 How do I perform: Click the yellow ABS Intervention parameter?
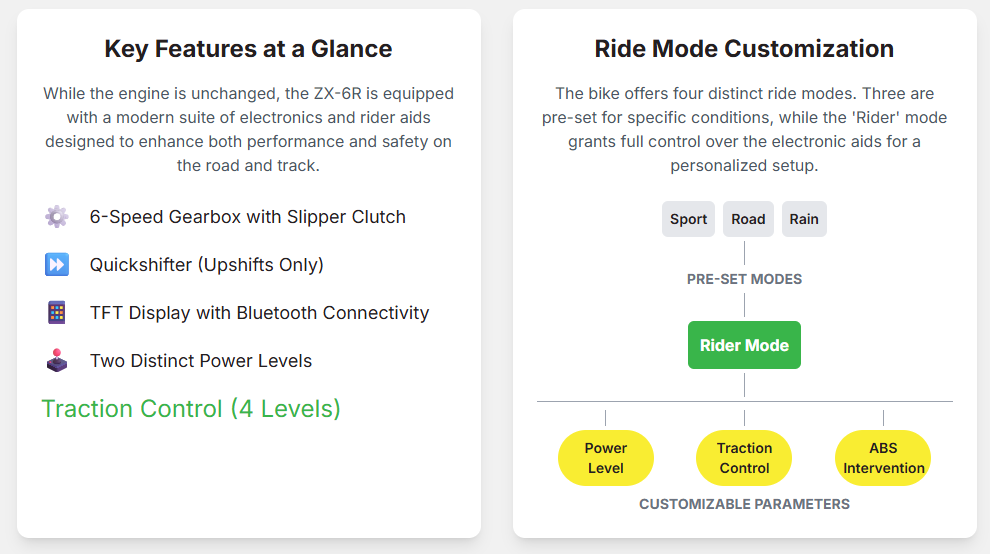tap(883, 458)
